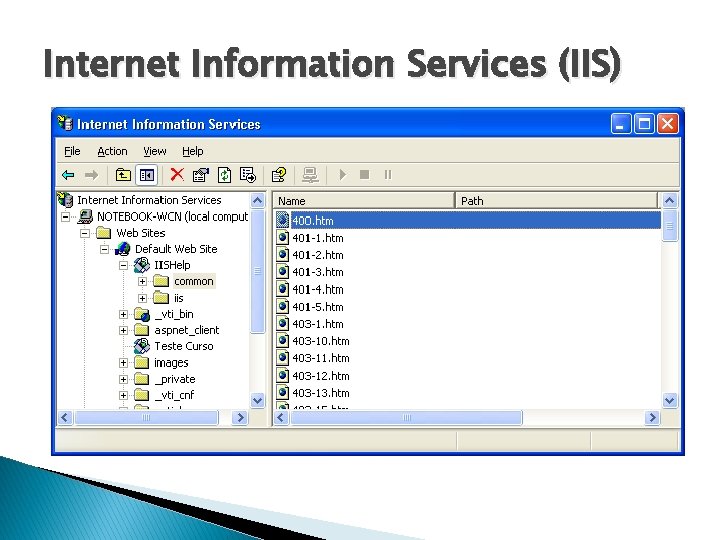Select the 403-12.htm file

(321, 376)
